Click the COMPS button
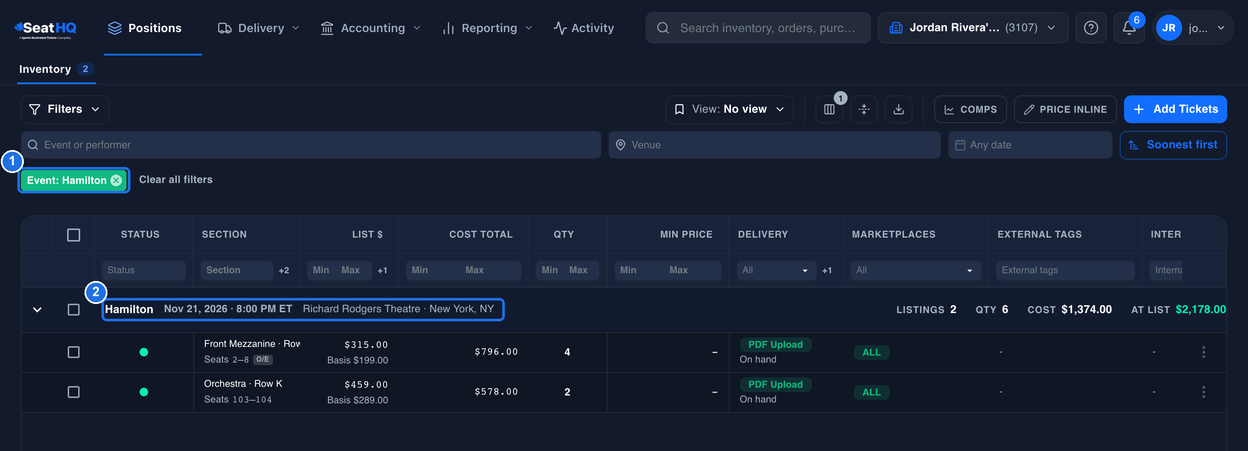This screenshot has width=1248, height=451. coord(970,109)
